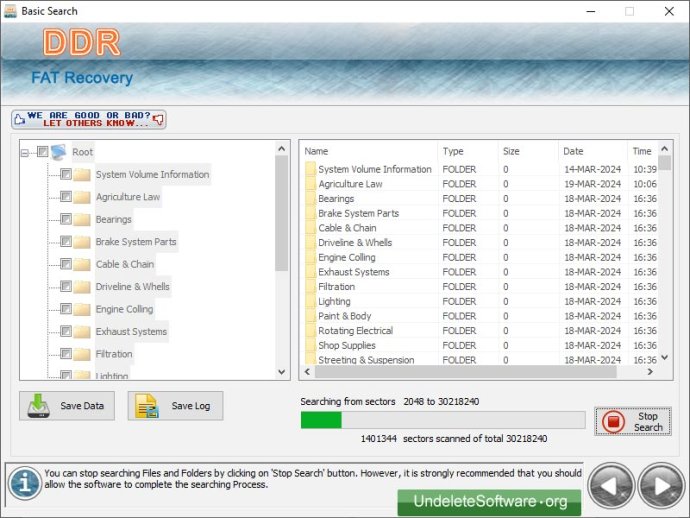This screenshot has width=690, height=518.
Task: Click folder icon beside Filtration in list
Action: pos(310,287)
